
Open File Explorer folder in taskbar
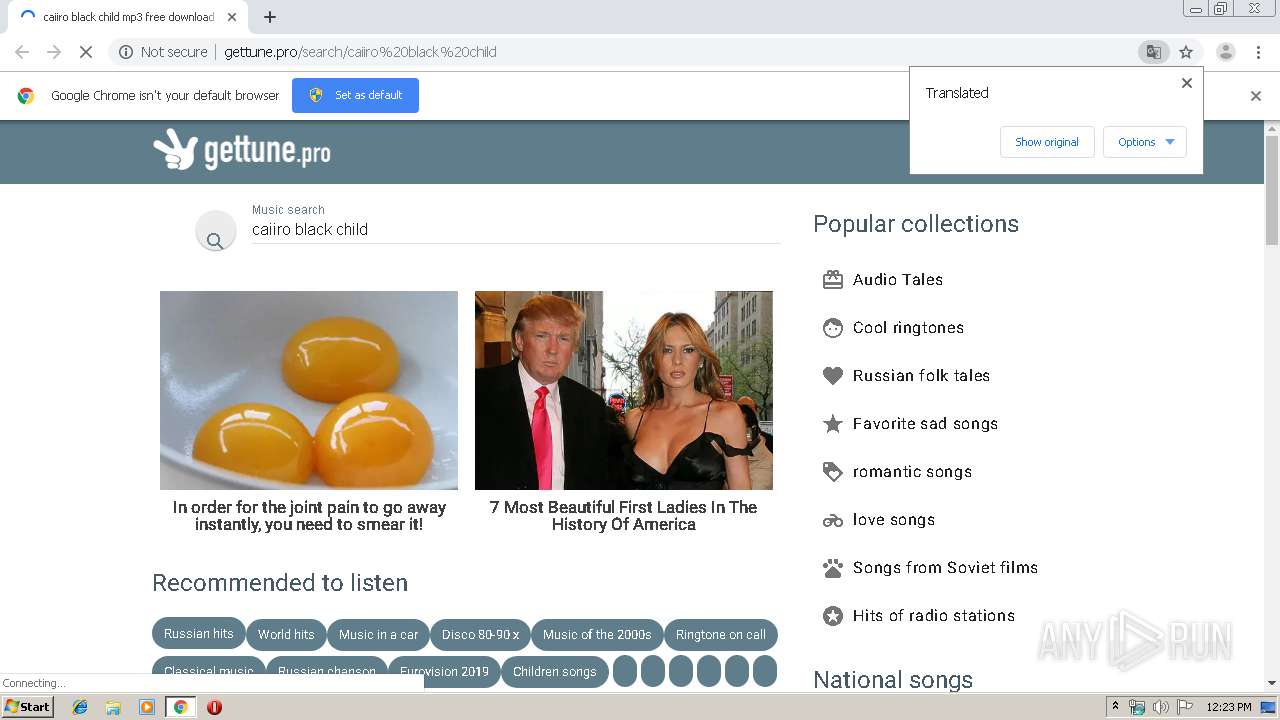[x=113, y=707]
